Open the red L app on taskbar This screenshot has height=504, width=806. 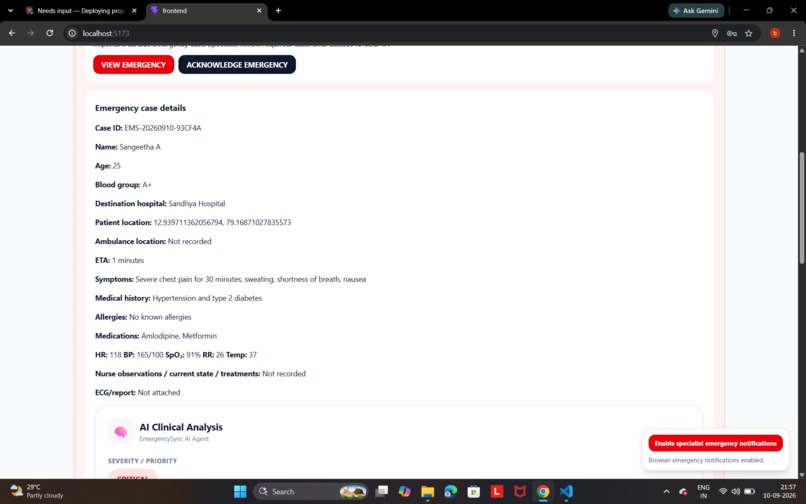tap(497, 492)
